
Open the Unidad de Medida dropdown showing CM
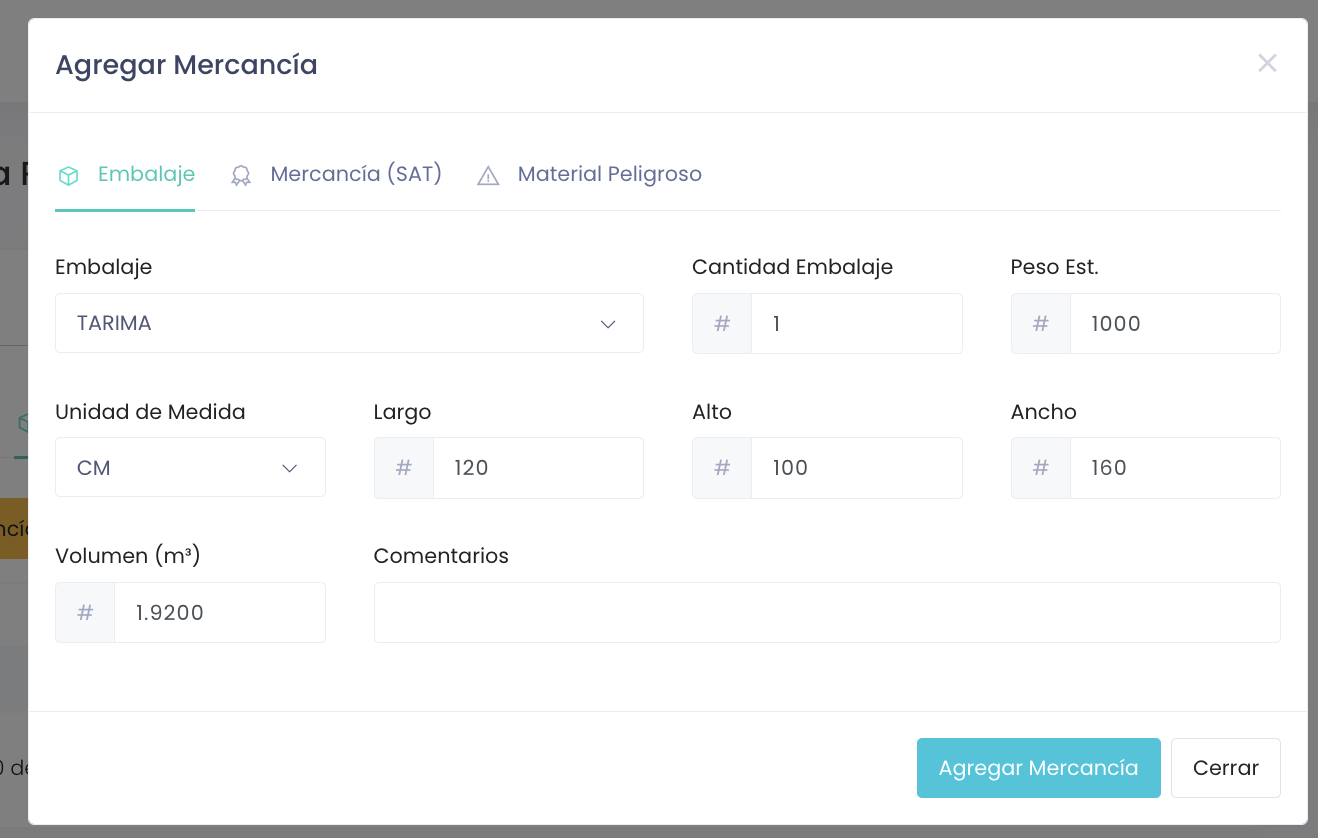pyautogui.click(x=190, y=467)
